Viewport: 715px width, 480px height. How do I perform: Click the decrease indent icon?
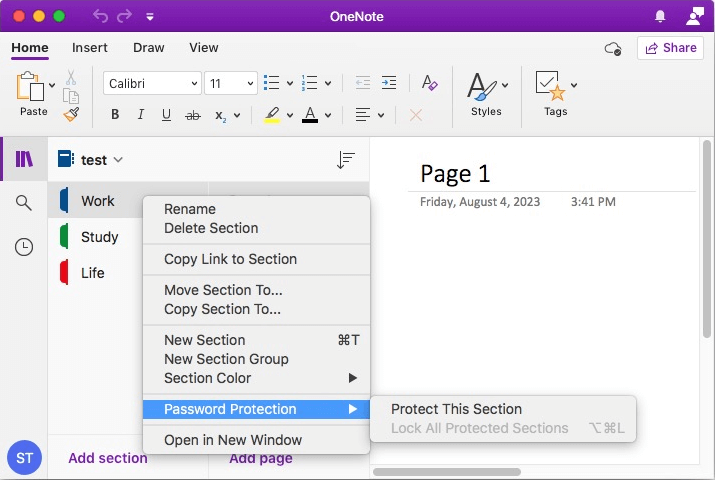(363, 83)
